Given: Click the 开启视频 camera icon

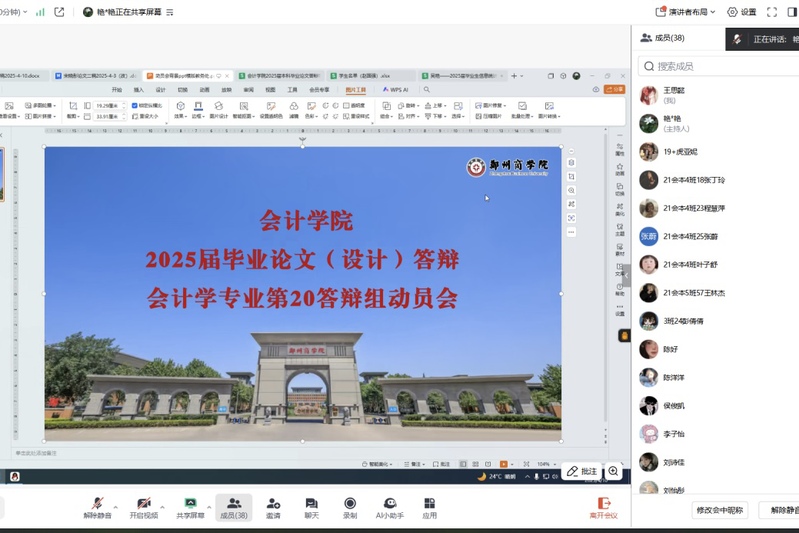Looking at the screenshot, I should click(144, 503).
